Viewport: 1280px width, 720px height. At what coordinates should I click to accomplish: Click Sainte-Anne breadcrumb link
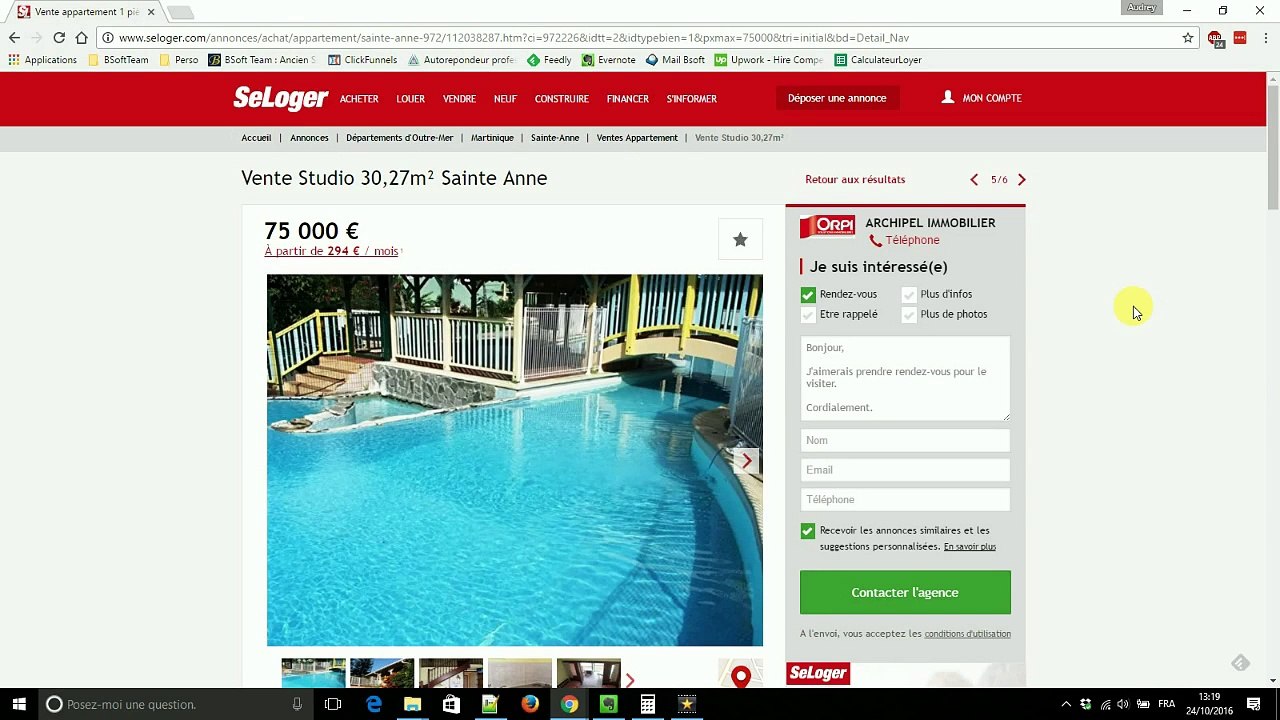pyautogui.click(x=555, y=138)
